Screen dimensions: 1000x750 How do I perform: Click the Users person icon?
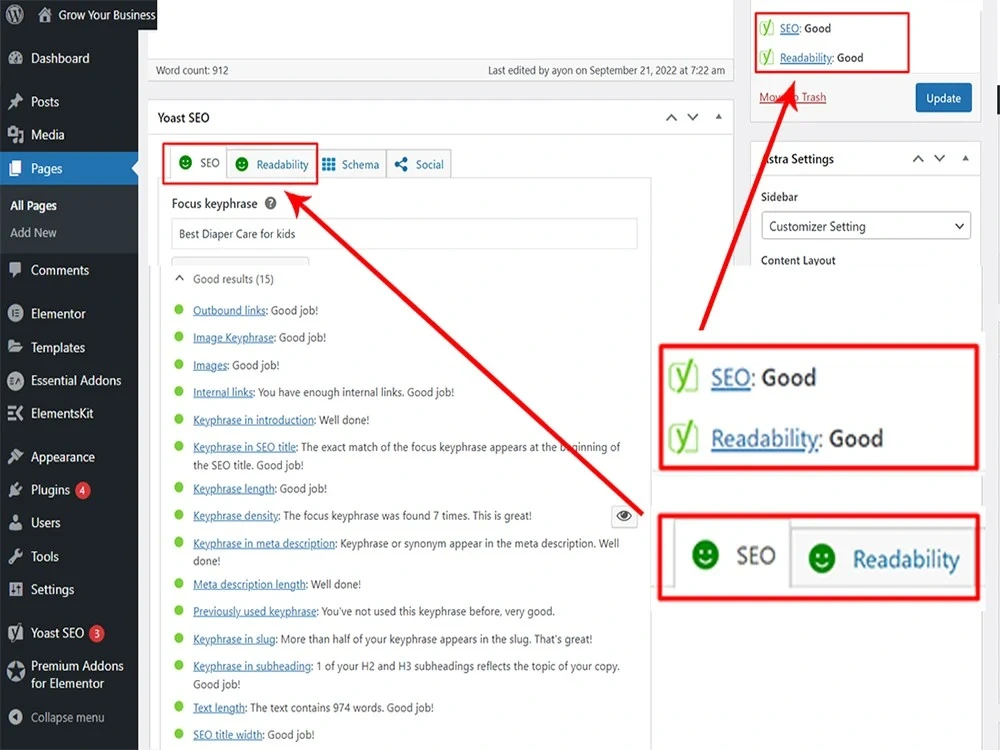16,523
